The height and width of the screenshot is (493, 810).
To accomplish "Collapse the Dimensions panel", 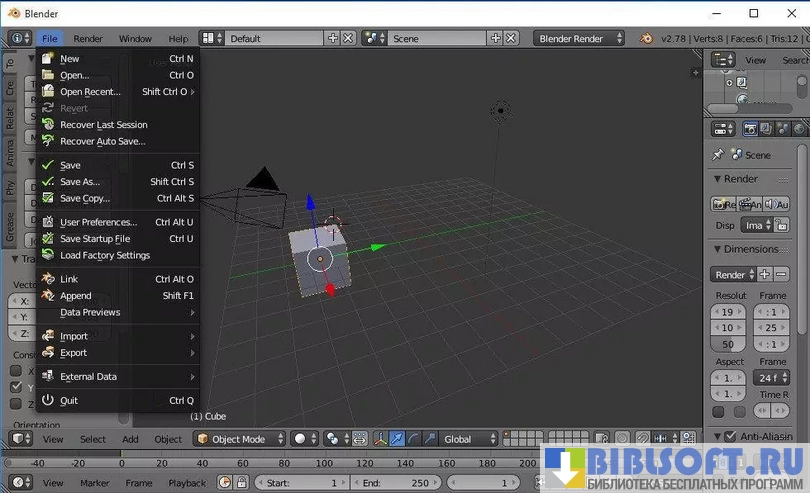I will (x=717, y=249).
